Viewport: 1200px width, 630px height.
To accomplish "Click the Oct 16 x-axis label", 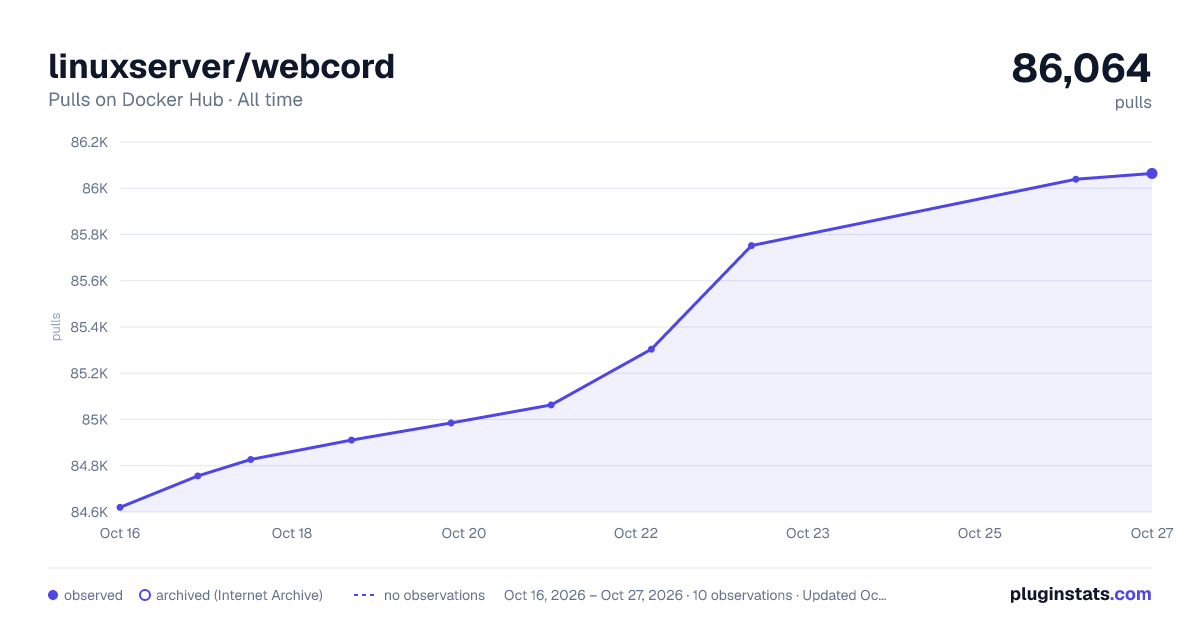I will [120, 533].
